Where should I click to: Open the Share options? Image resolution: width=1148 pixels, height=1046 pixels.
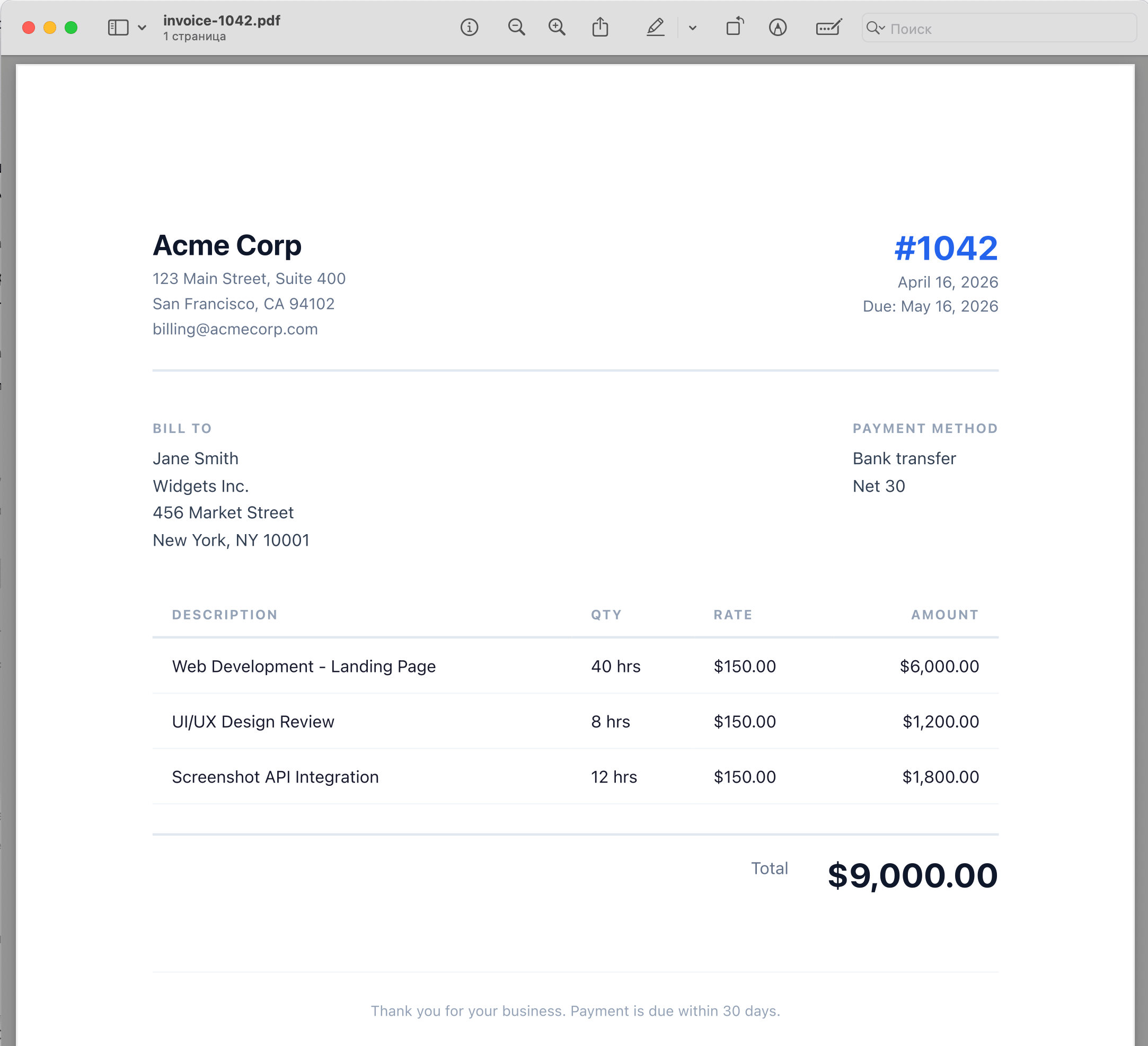pyautogui.click(x=601, y=27)
